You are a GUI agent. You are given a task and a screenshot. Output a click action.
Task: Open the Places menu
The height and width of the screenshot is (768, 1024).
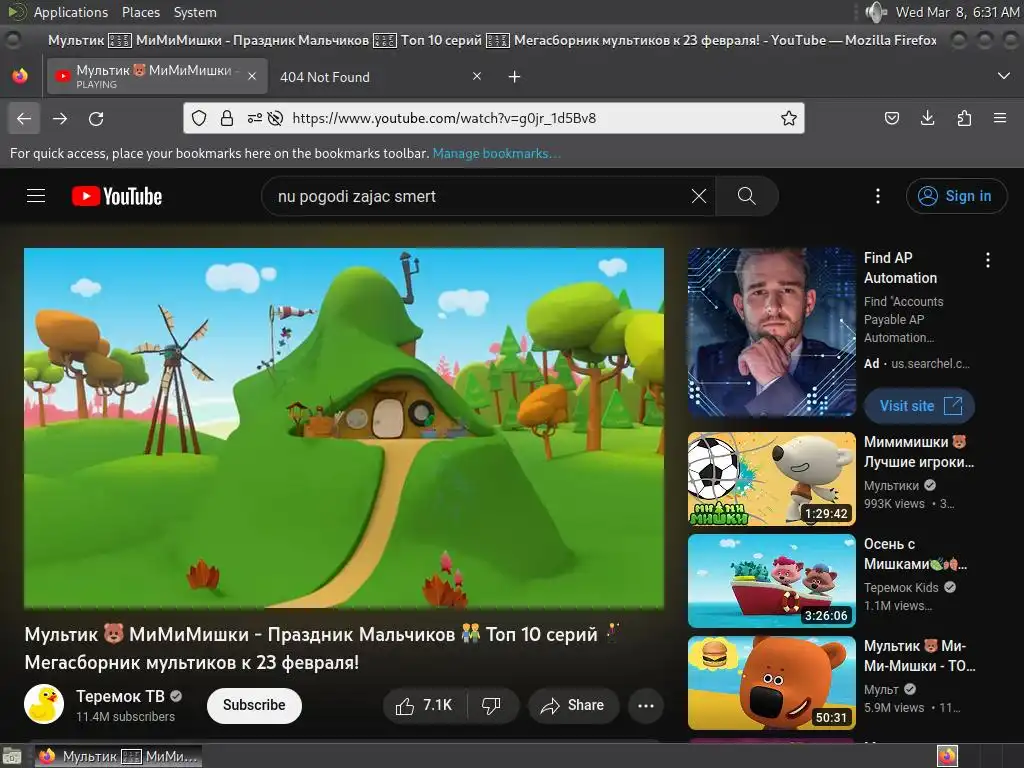pos(140,12)
